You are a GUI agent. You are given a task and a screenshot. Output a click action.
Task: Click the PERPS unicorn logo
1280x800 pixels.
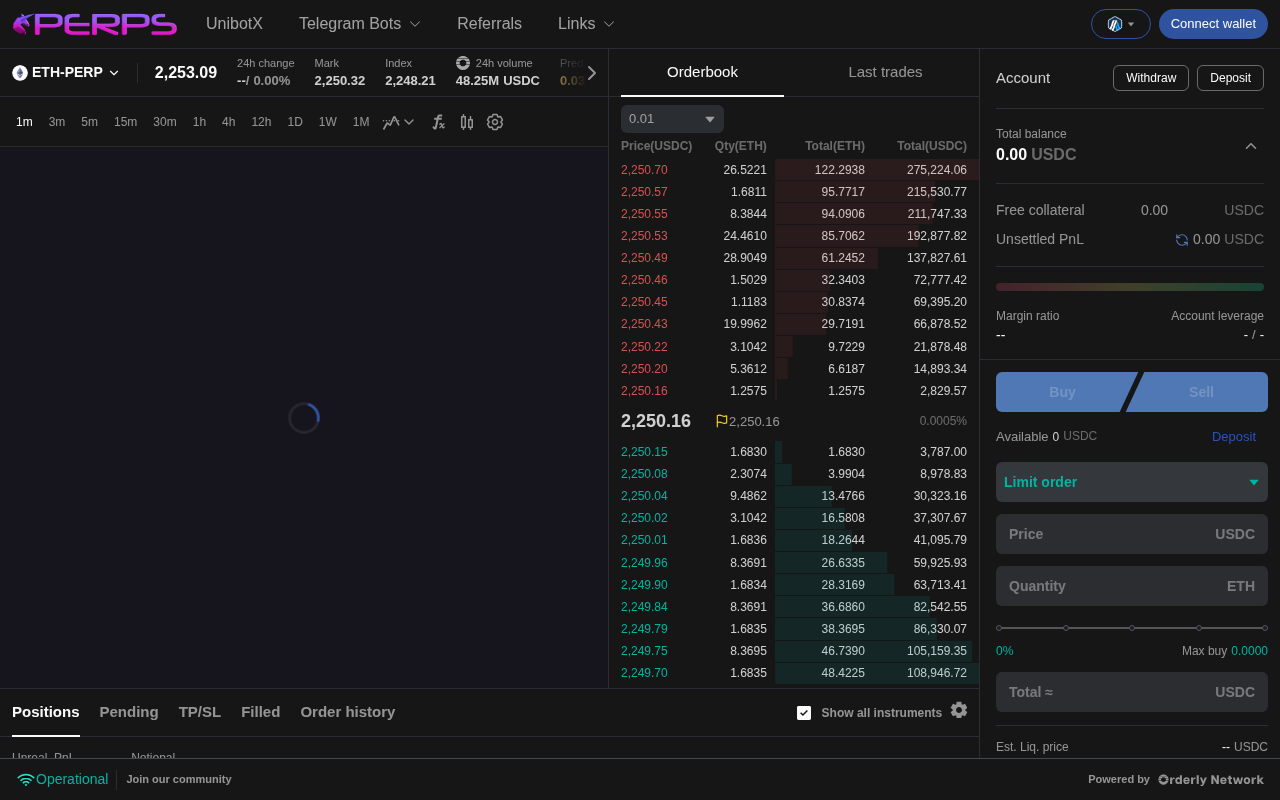[x=94, y=24]
